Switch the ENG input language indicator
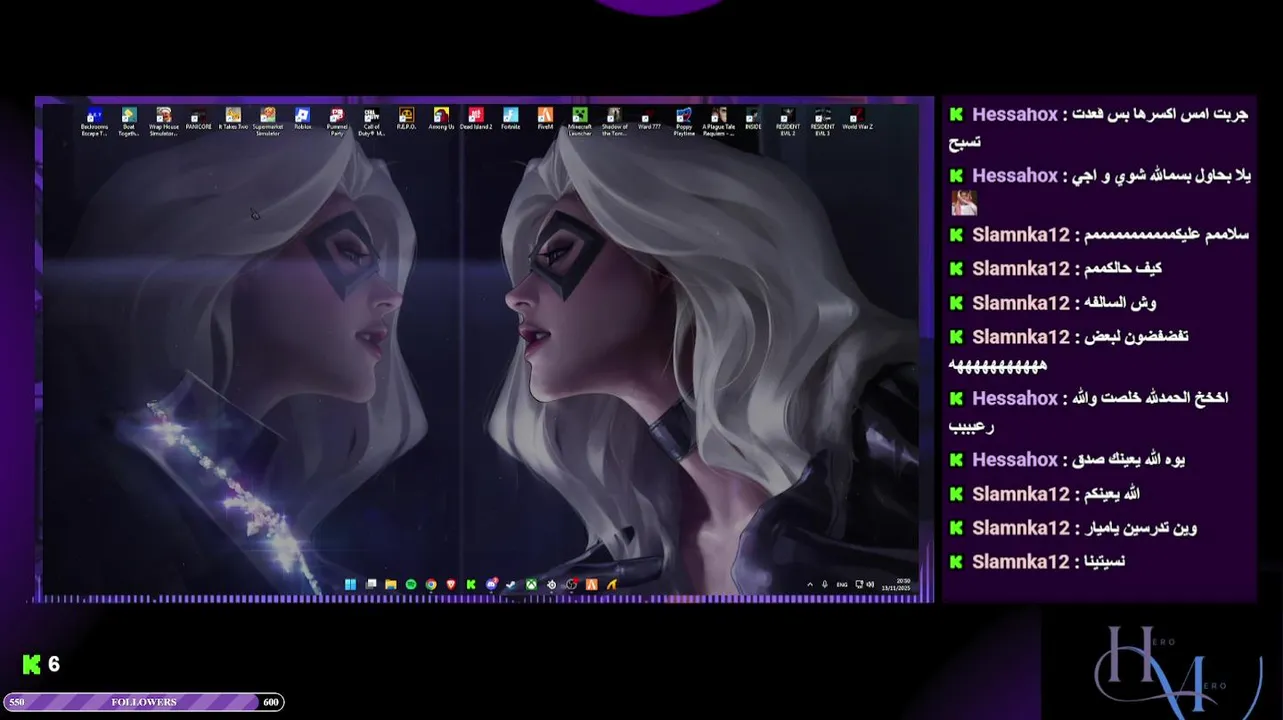Image resolution: width=1283 pixels, height=720 pixels. tap(842, 584)
